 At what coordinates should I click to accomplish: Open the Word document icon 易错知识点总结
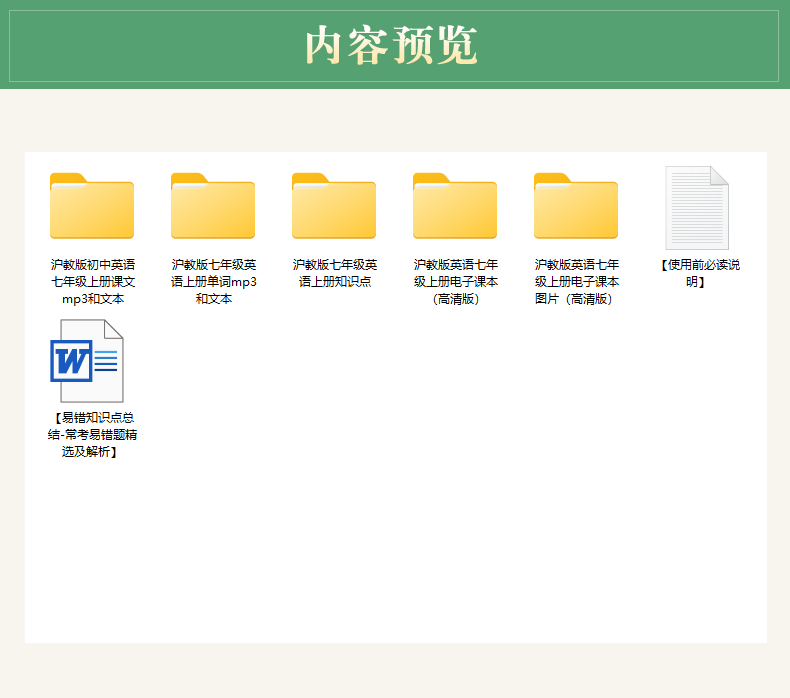(x=87, y=361)
